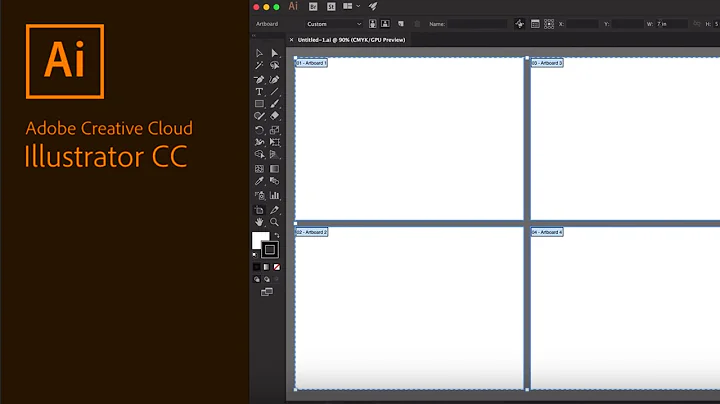Select the Width/Warp tool
The width and height of the screenshot is (720, 404).
(259, 142)
